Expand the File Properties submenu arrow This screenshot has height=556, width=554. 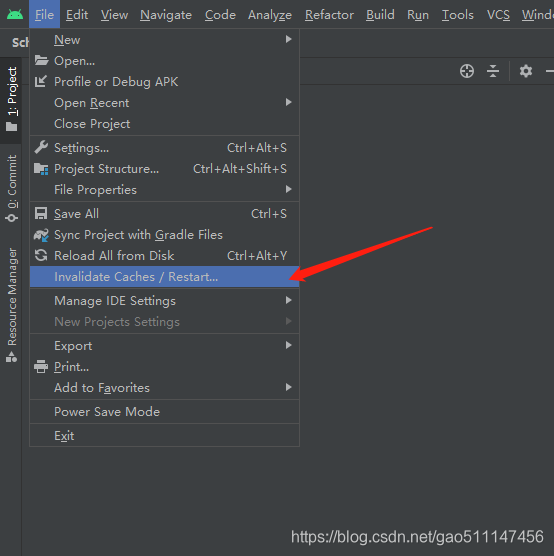coord(289,189)
